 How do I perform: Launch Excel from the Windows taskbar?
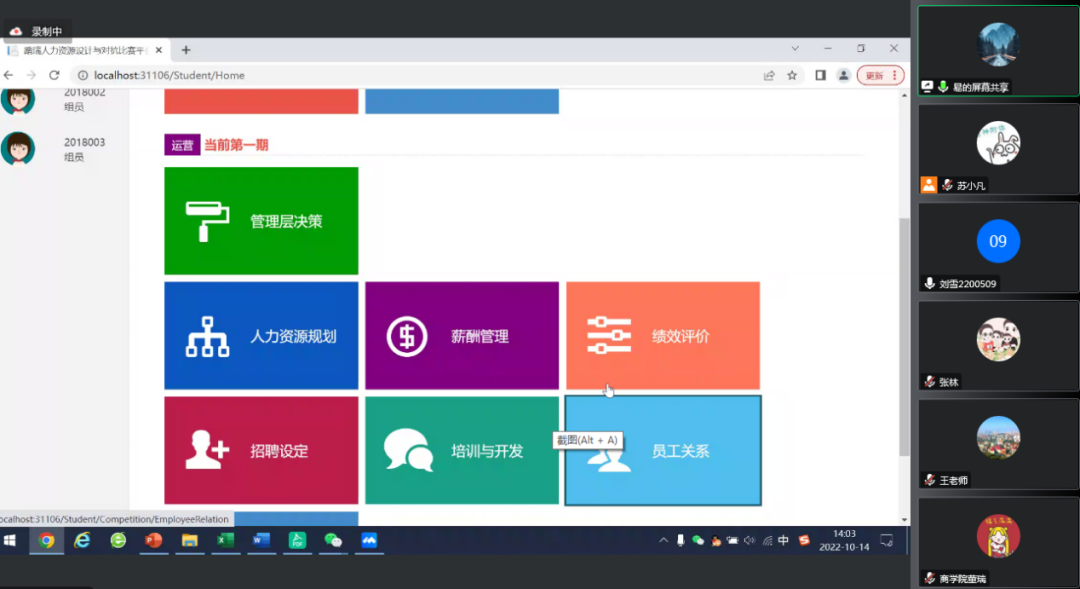(x=225, y=541)
